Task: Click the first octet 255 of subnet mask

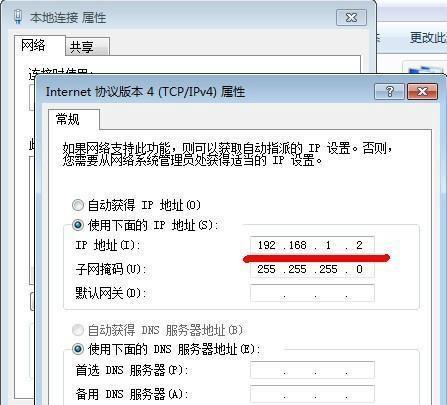Action: 266,269
